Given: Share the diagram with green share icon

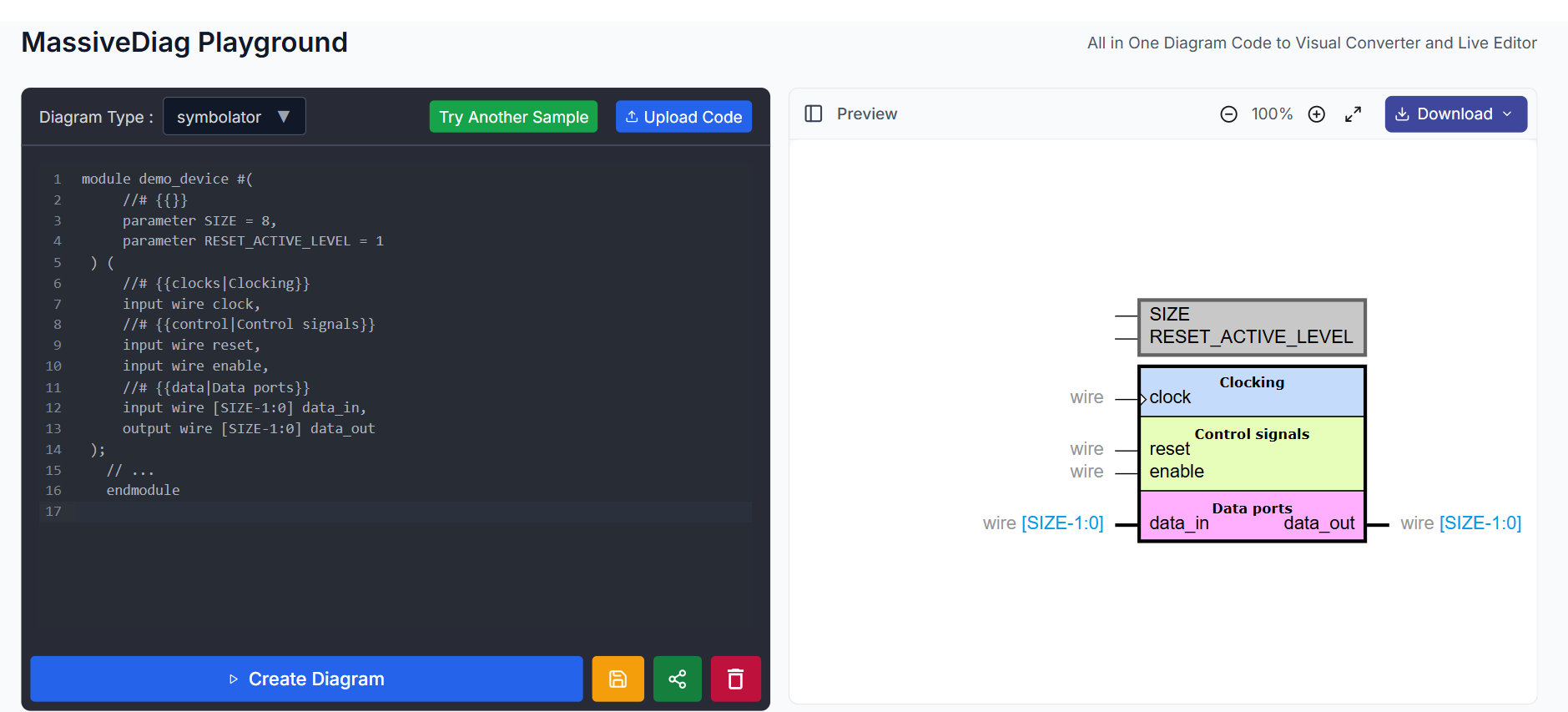Looking at the screenshot, I should point(678,679).
